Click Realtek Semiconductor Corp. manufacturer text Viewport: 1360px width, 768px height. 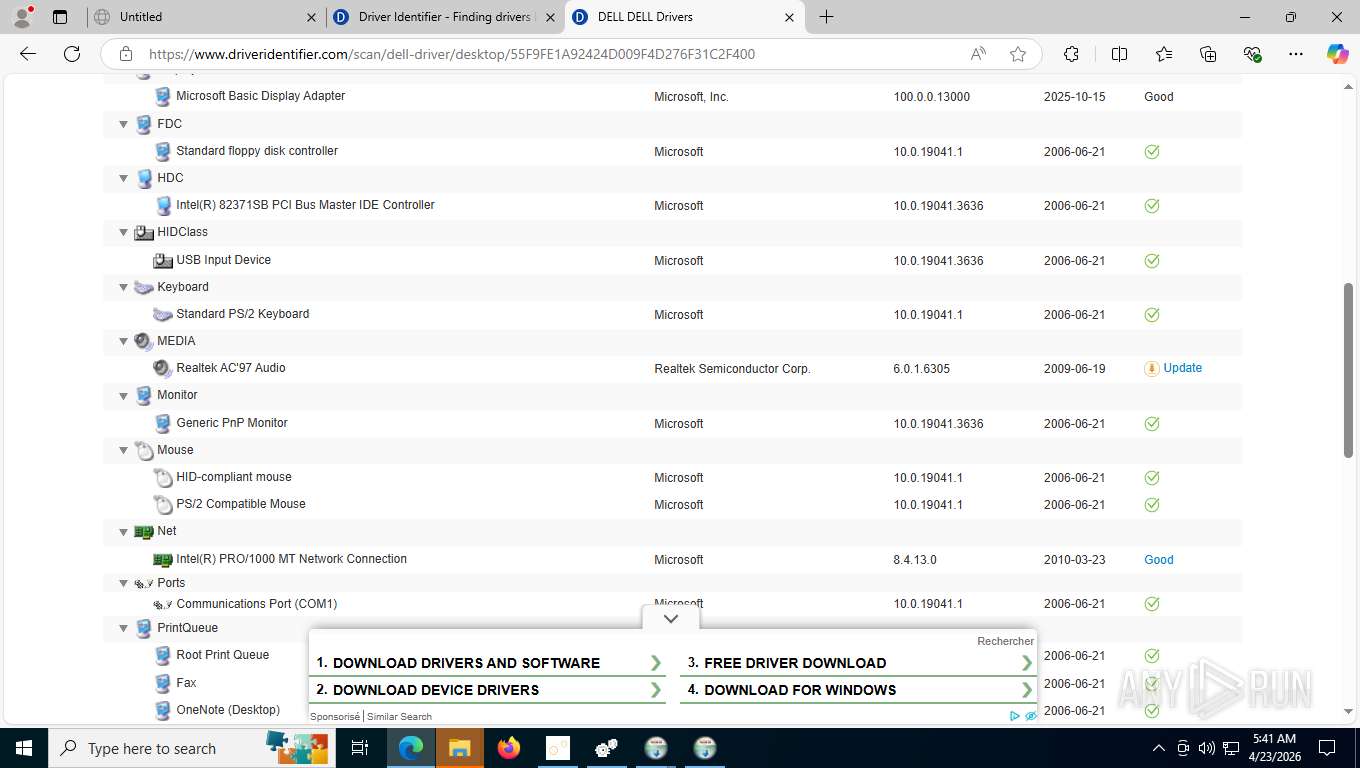[732, 369]
